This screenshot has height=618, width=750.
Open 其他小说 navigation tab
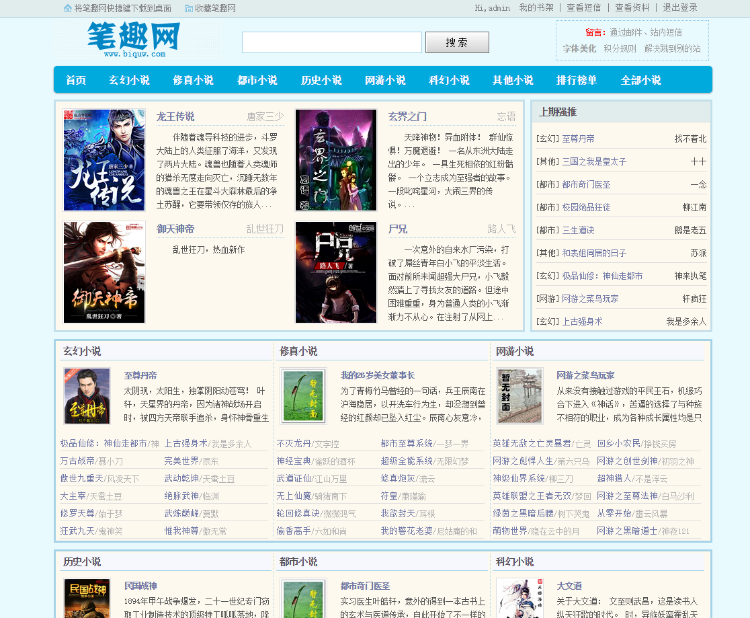coord(513,80)
